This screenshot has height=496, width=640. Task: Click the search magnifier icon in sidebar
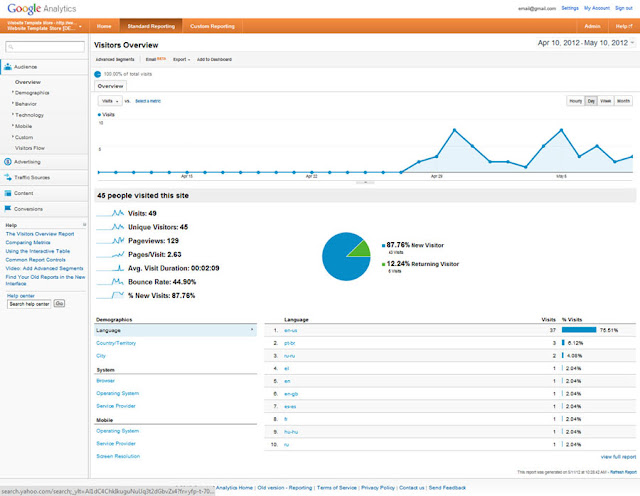[x=11, y=47]
